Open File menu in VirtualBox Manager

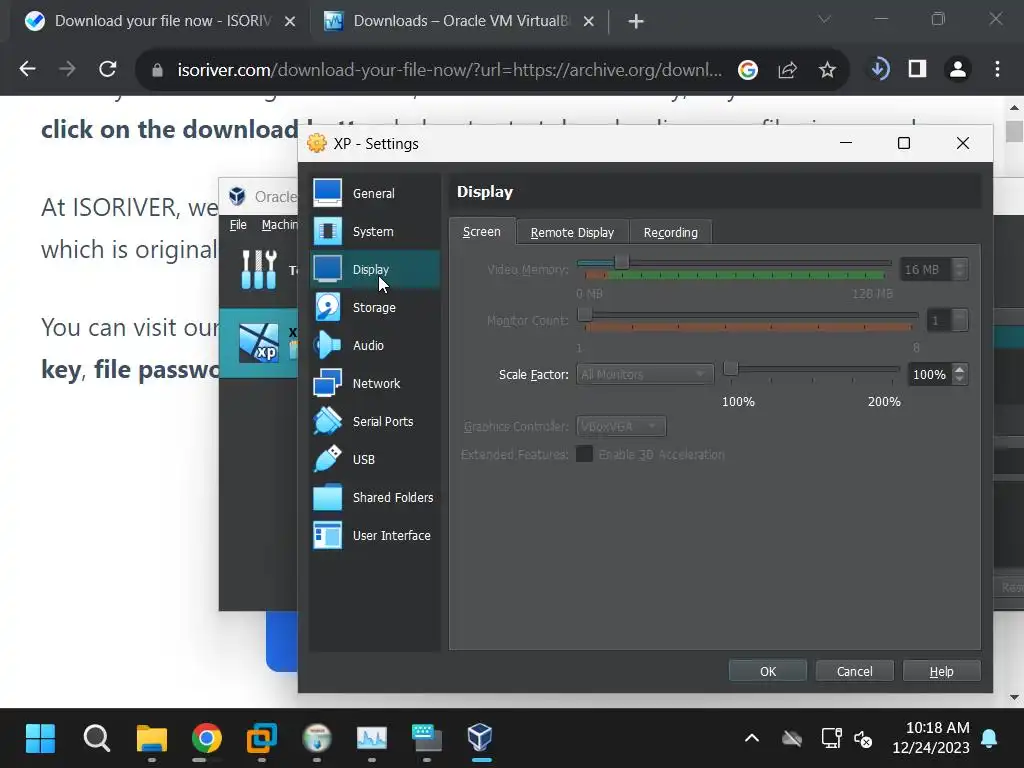(238, 225)
